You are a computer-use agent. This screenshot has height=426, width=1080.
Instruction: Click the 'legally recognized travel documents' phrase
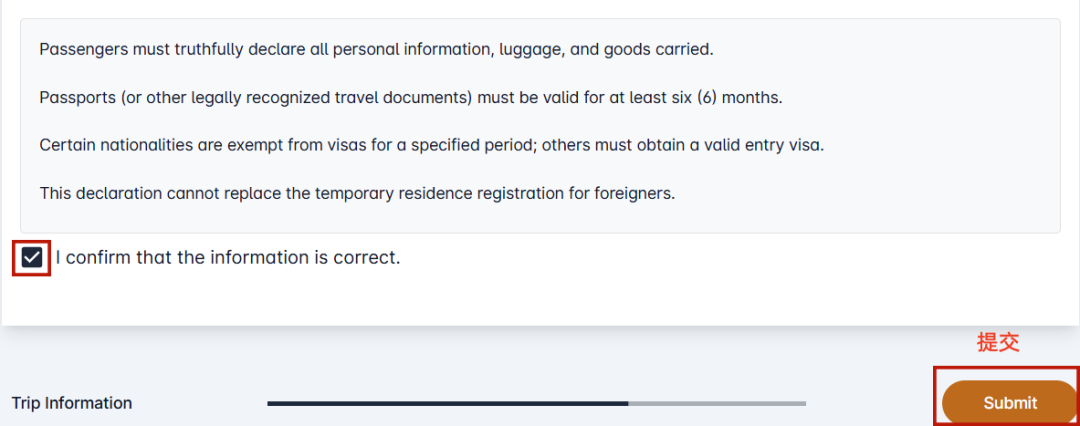point(329,98)
